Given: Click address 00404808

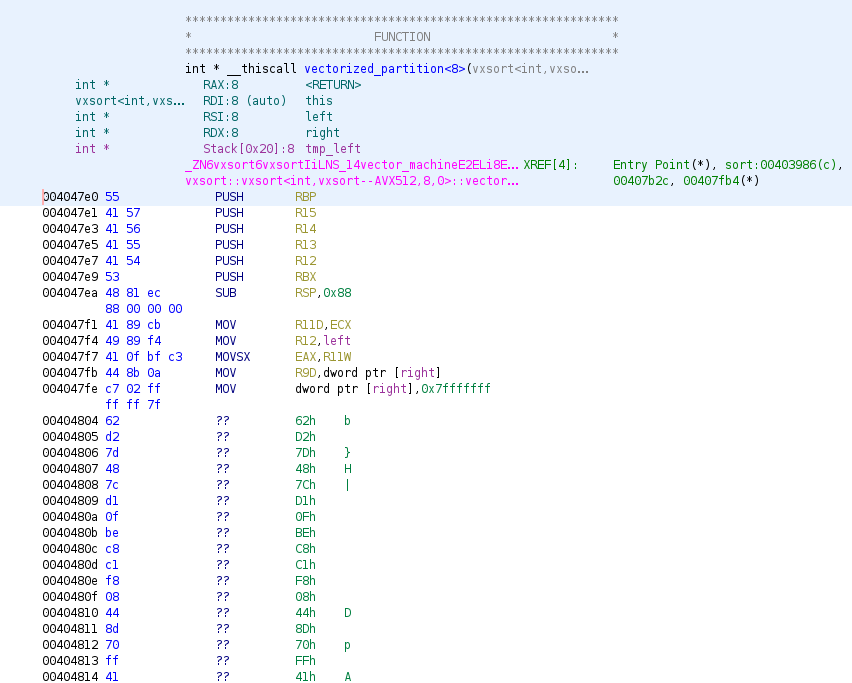Looking at the screenshot, I should tap(70, 485).
